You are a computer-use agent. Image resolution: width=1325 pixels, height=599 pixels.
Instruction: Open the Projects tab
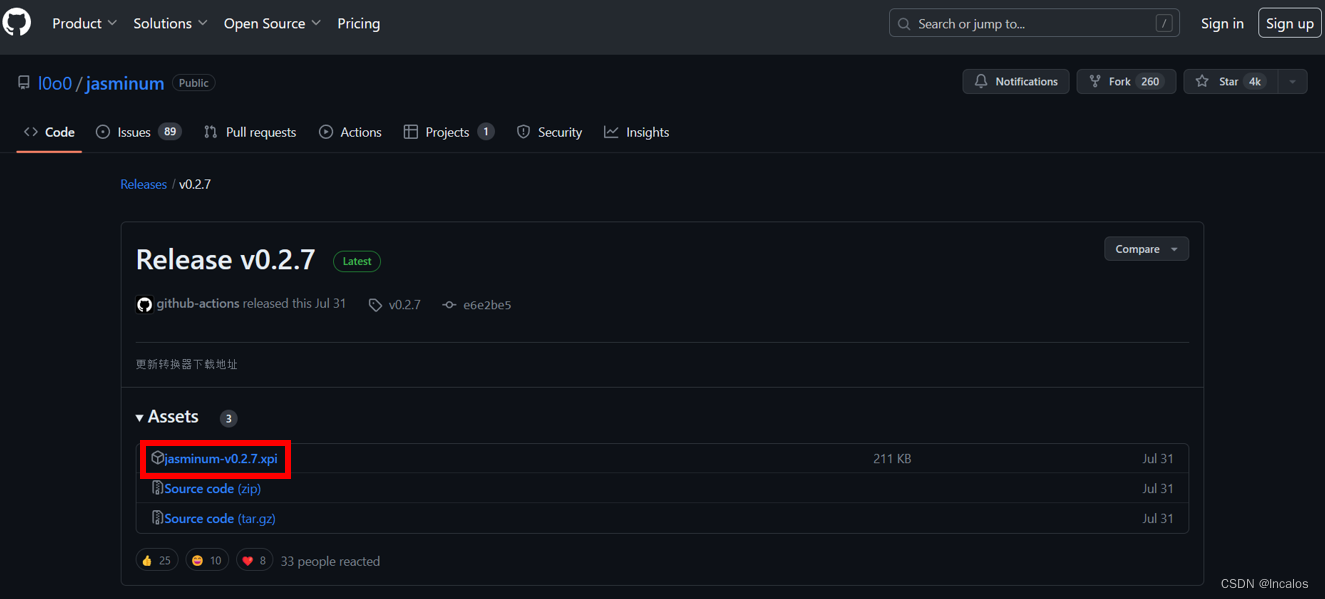coord(448,132)
